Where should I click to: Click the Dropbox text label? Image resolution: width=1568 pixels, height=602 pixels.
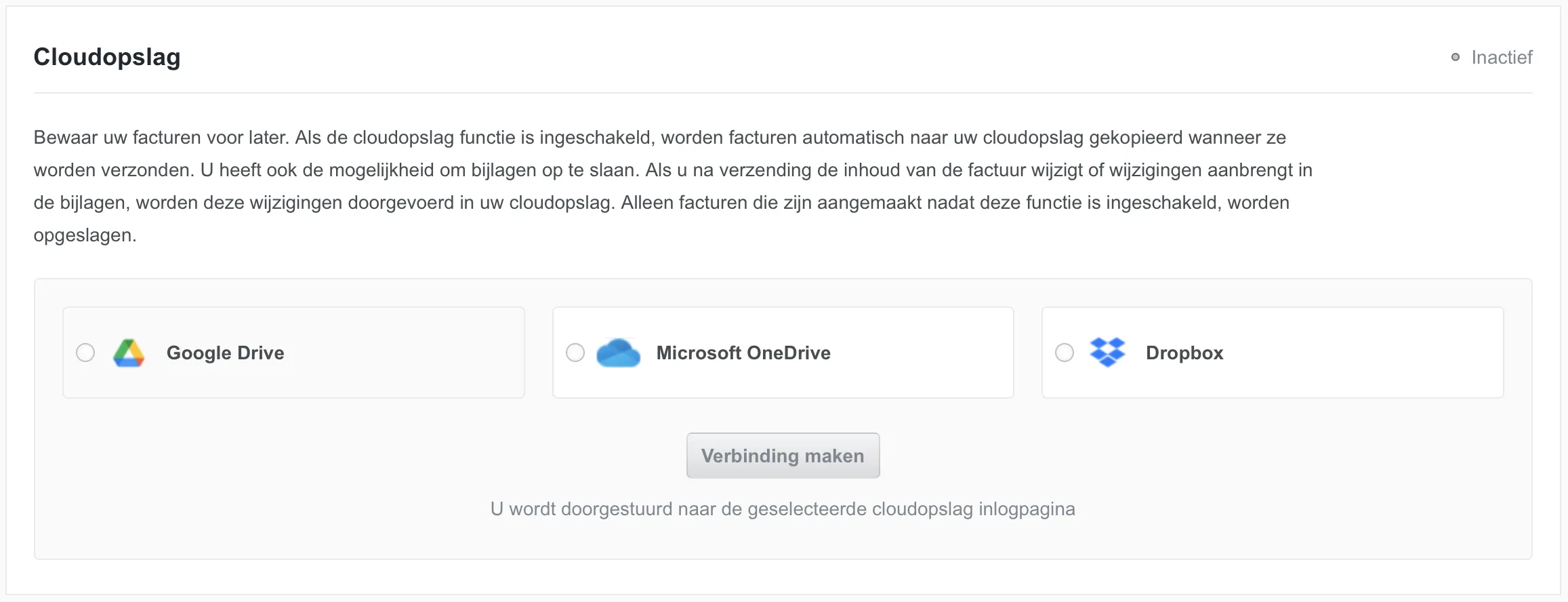[1184, 353]
